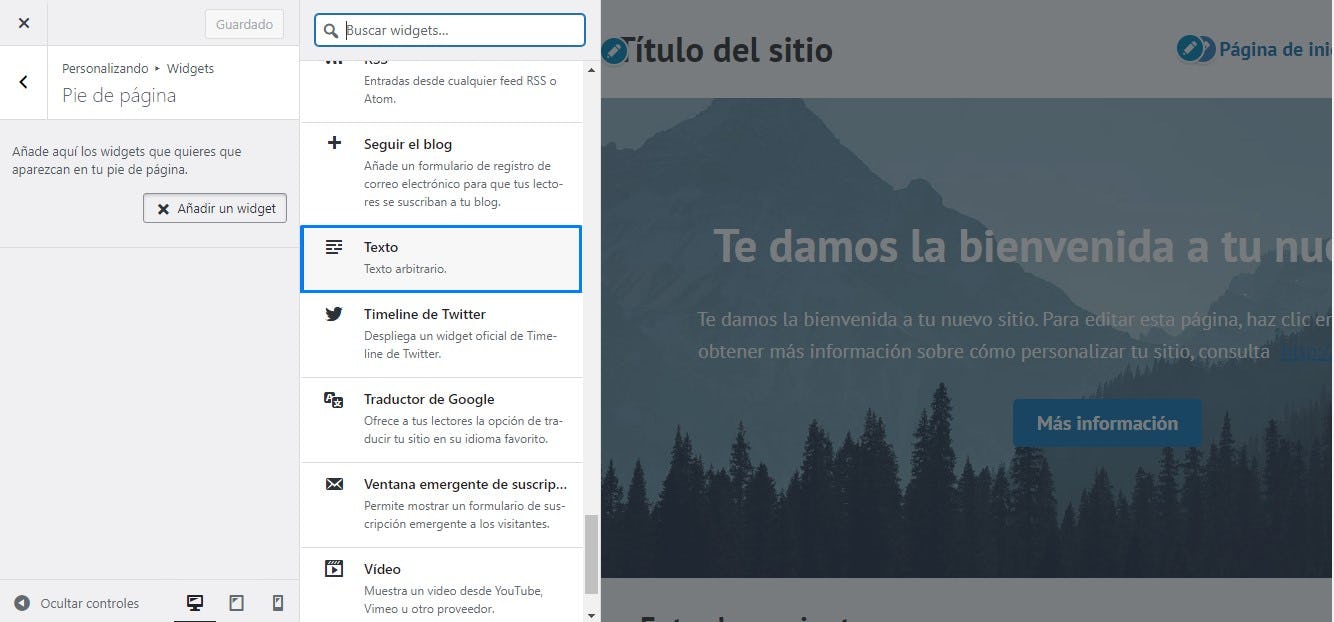Choose the Timeline de Twitter widget
The image size is (1334, 622).
click(x=441, y=334)
